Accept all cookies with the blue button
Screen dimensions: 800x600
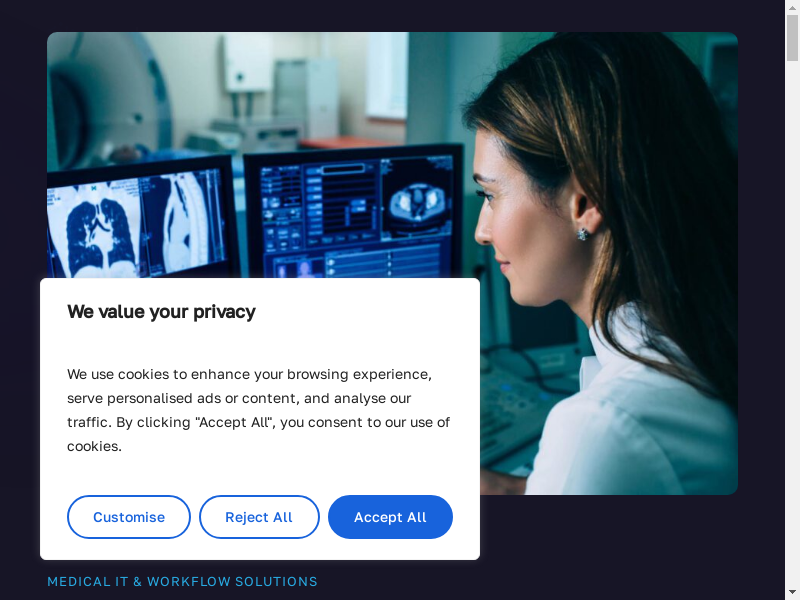390,517
